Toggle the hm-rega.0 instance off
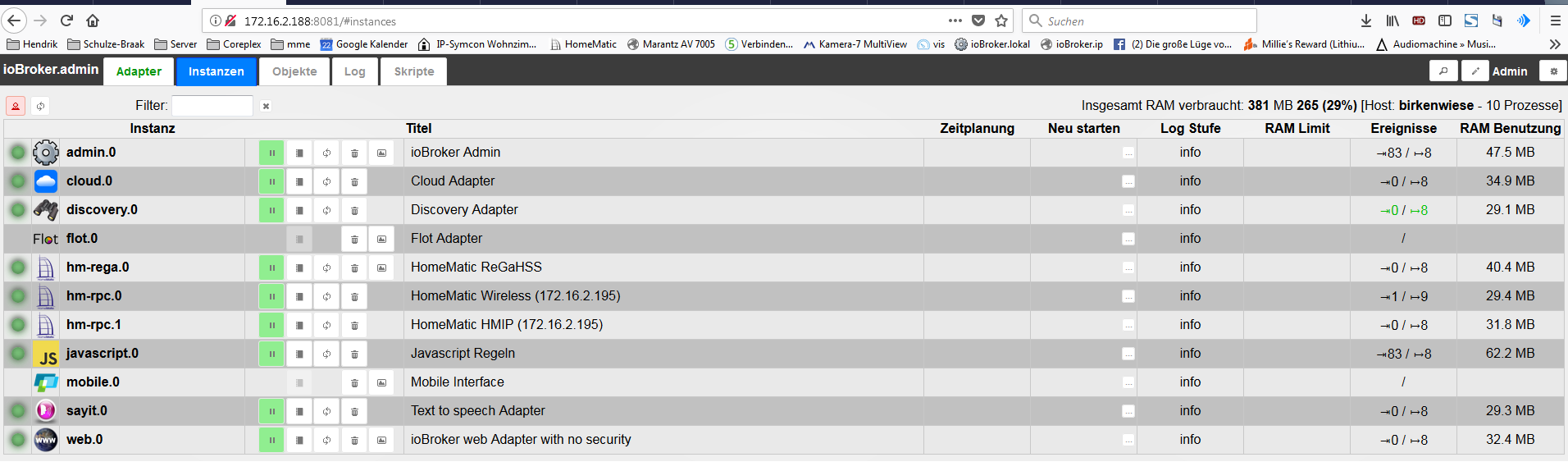1568x471 pixels. click(271, 268)
